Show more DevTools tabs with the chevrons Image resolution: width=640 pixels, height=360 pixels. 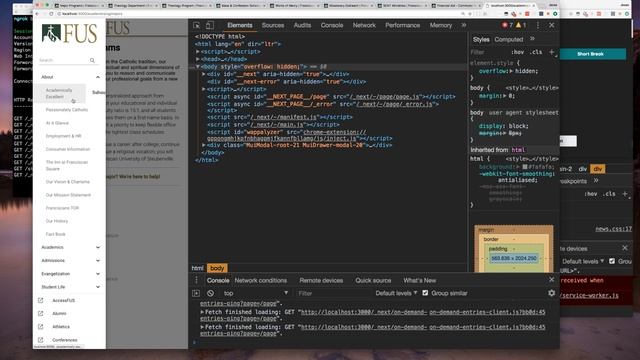coord(464,25)
